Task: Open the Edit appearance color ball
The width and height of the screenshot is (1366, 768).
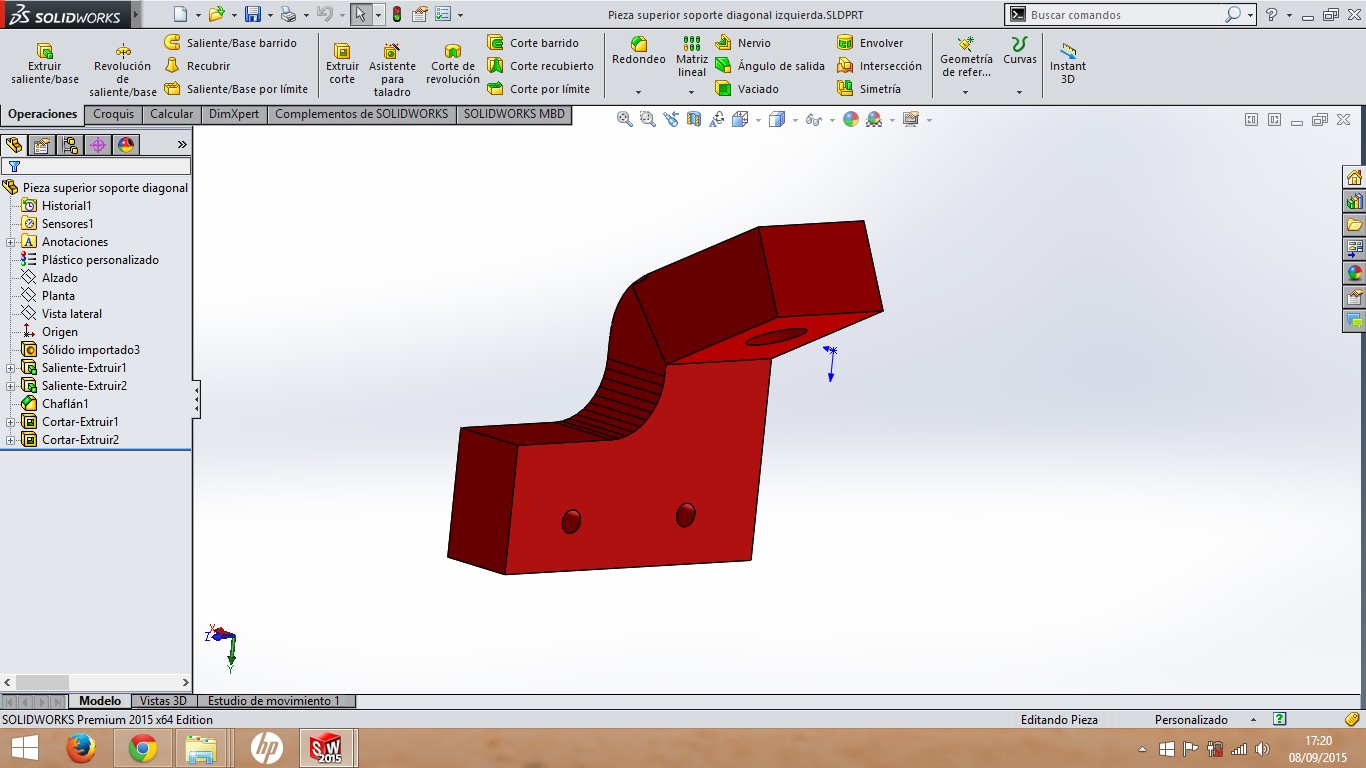Action: 851,119
